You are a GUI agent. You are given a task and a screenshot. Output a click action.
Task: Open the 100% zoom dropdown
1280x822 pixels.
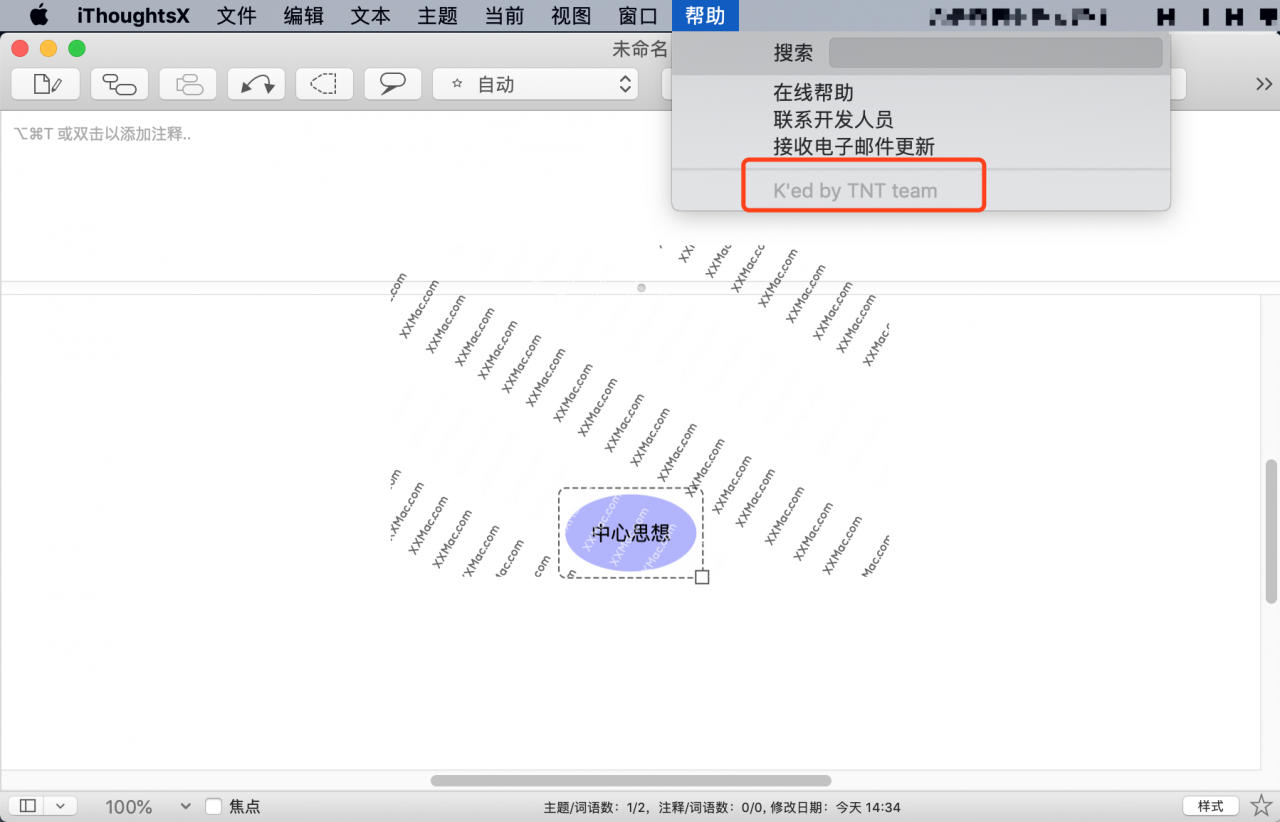[x=148, y=806]
